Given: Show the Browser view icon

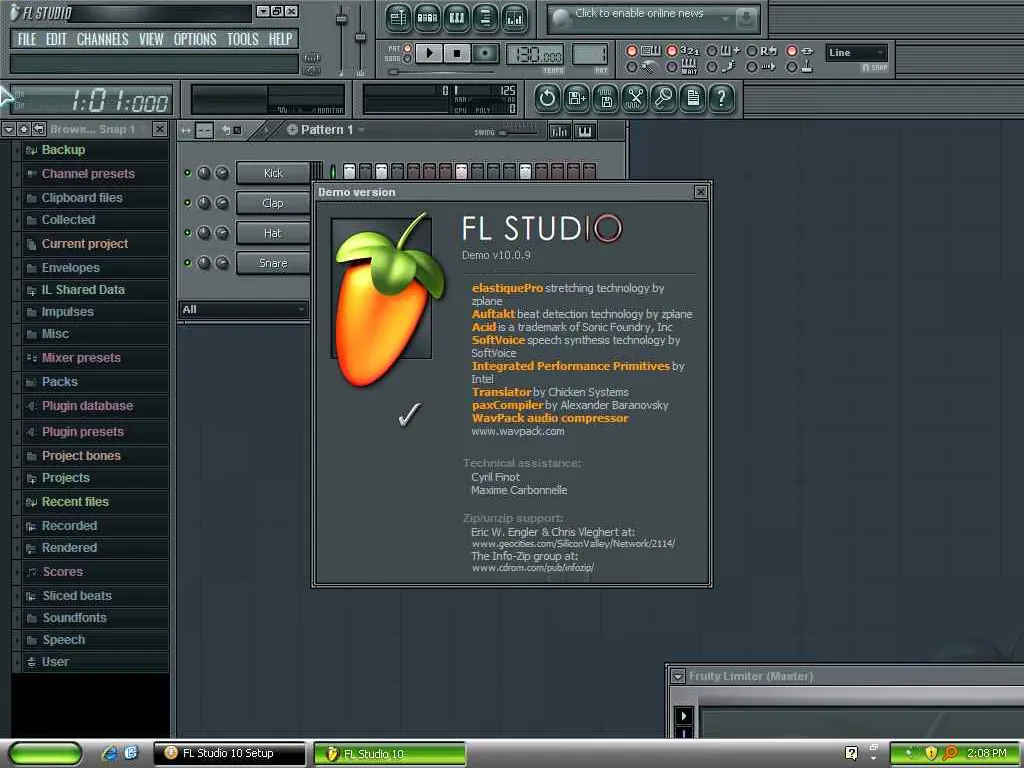Looking at the screenshot, I should coord(485,18).
